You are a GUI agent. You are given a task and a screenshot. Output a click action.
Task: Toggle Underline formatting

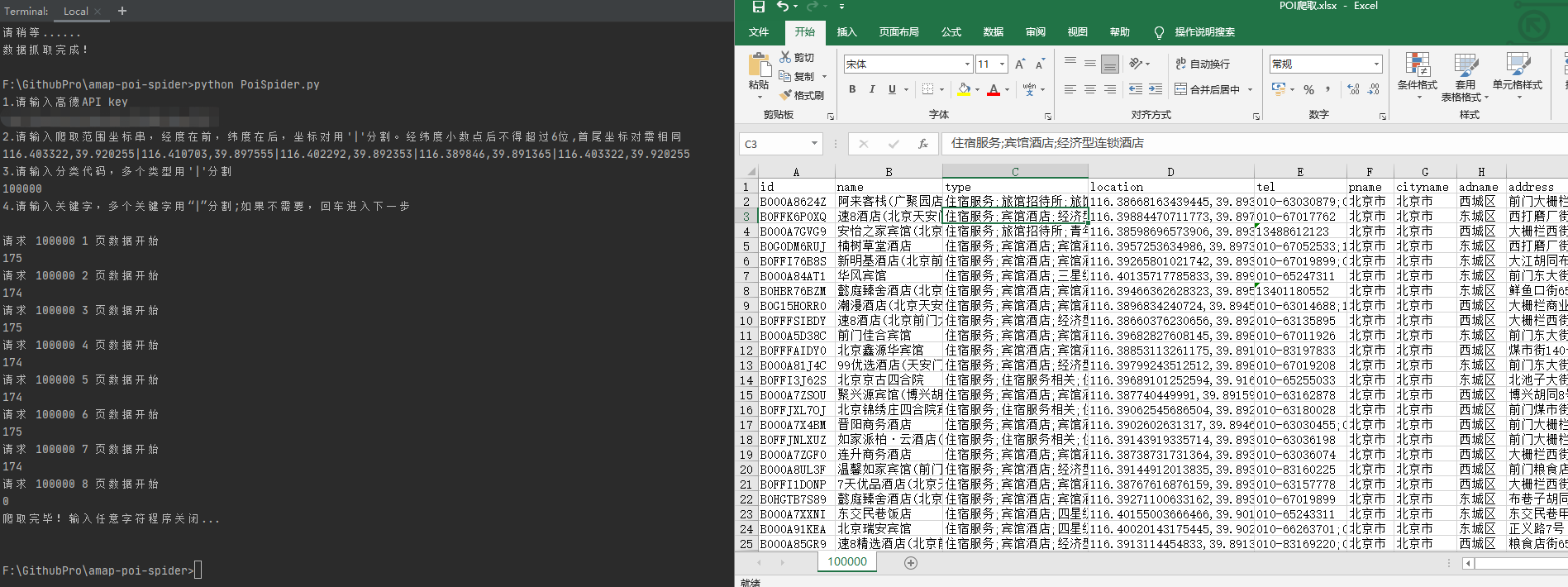click(x=892, y=89)
